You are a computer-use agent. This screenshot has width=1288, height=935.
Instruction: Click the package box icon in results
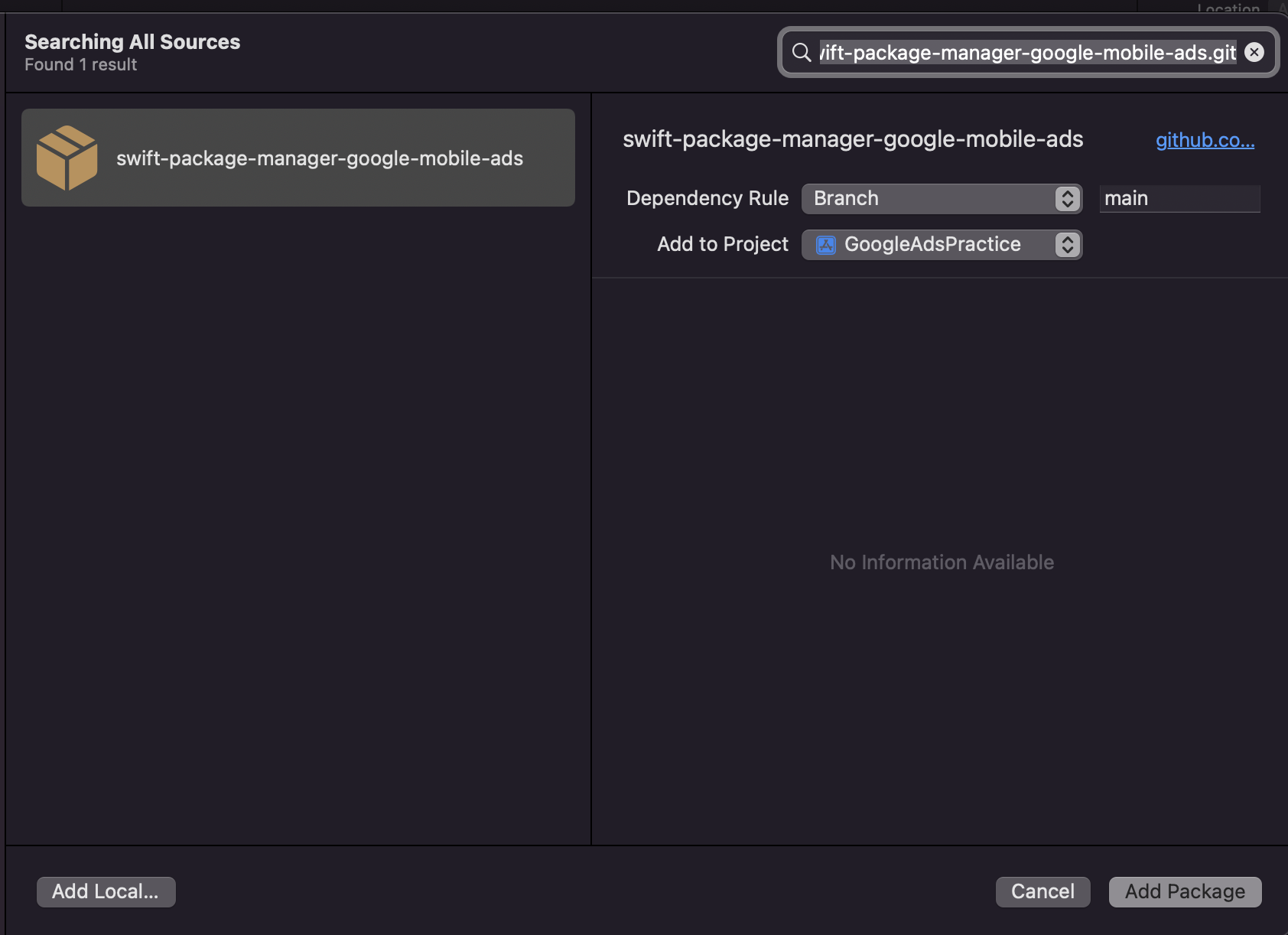pos(67,158)
